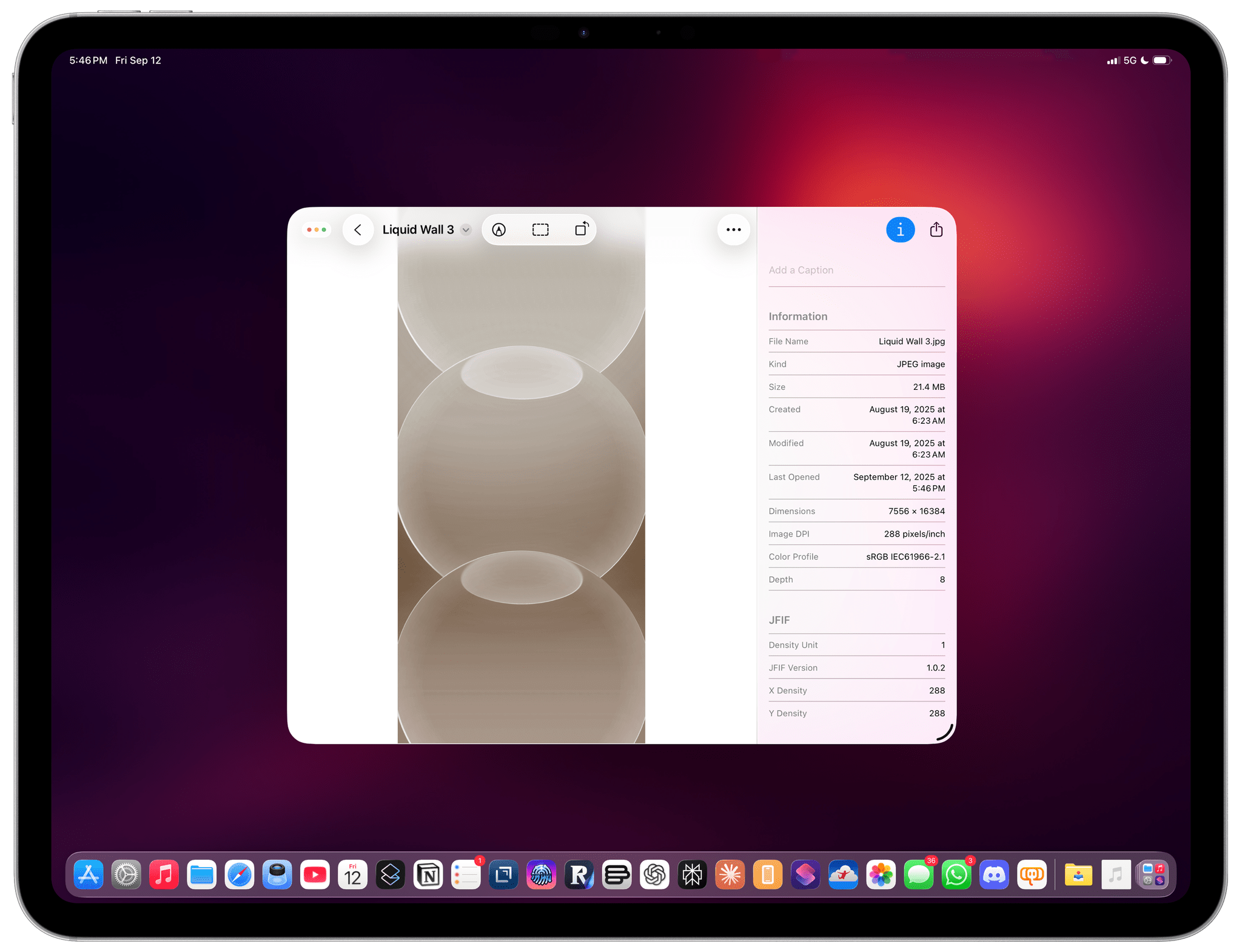Open the More options menu

(x=734, y=230)
